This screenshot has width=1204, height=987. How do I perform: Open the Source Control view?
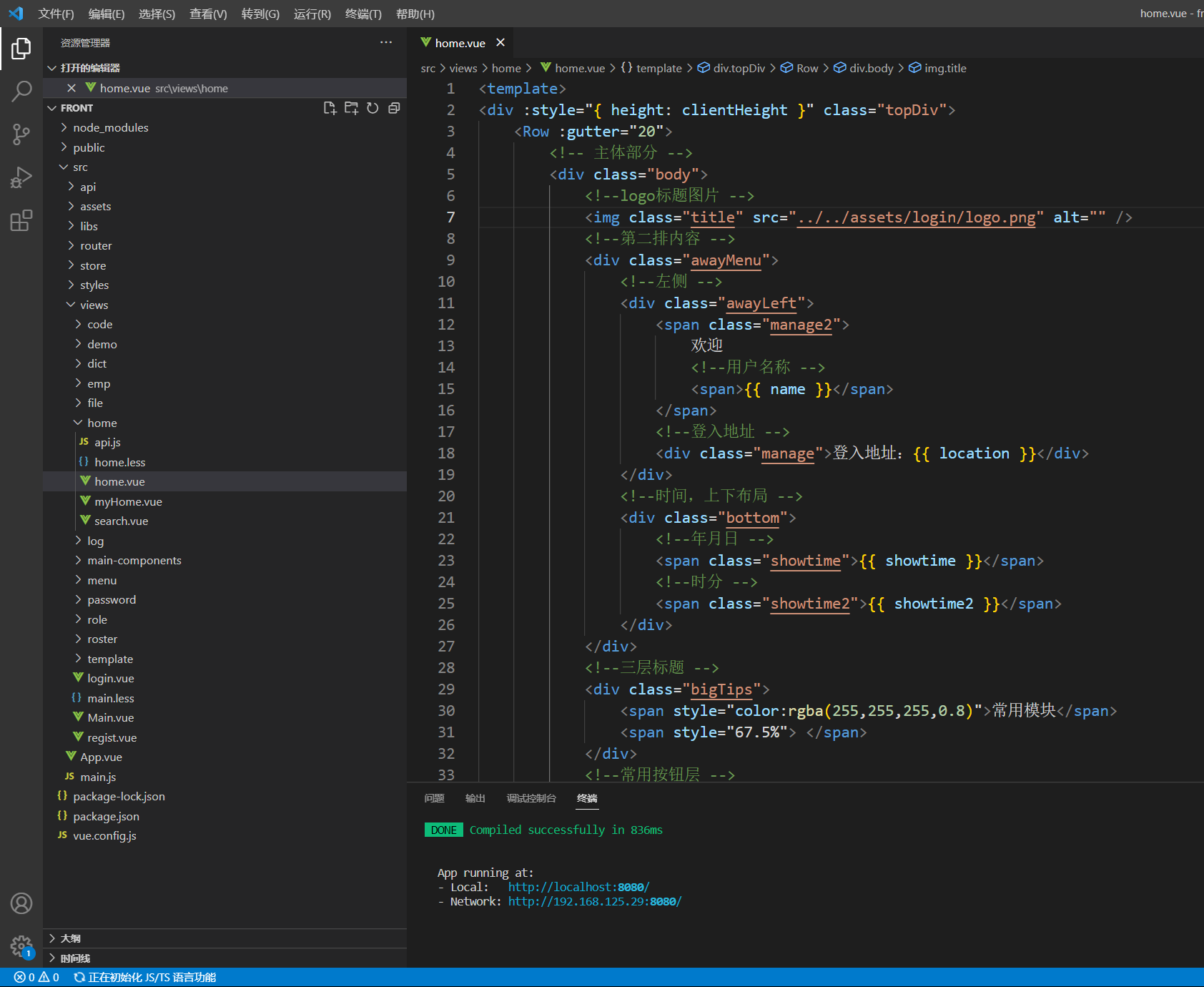point(21,134)
